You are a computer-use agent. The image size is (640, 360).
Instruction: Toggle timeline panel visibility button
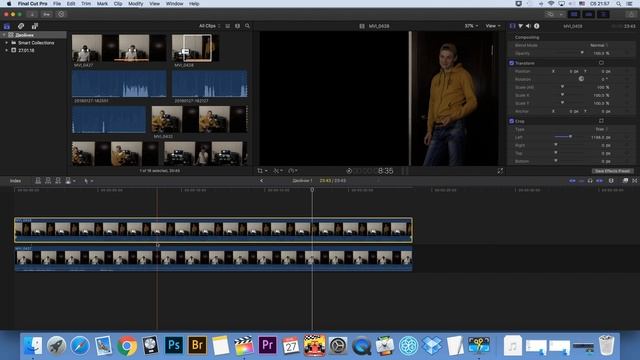pyautogui.click(x=589, y=14)
